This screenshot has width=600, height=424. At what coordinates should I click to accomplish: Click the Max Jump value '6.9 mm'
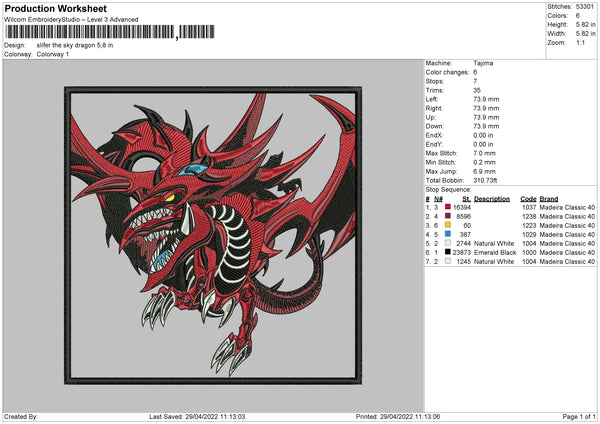click(484, 171)
